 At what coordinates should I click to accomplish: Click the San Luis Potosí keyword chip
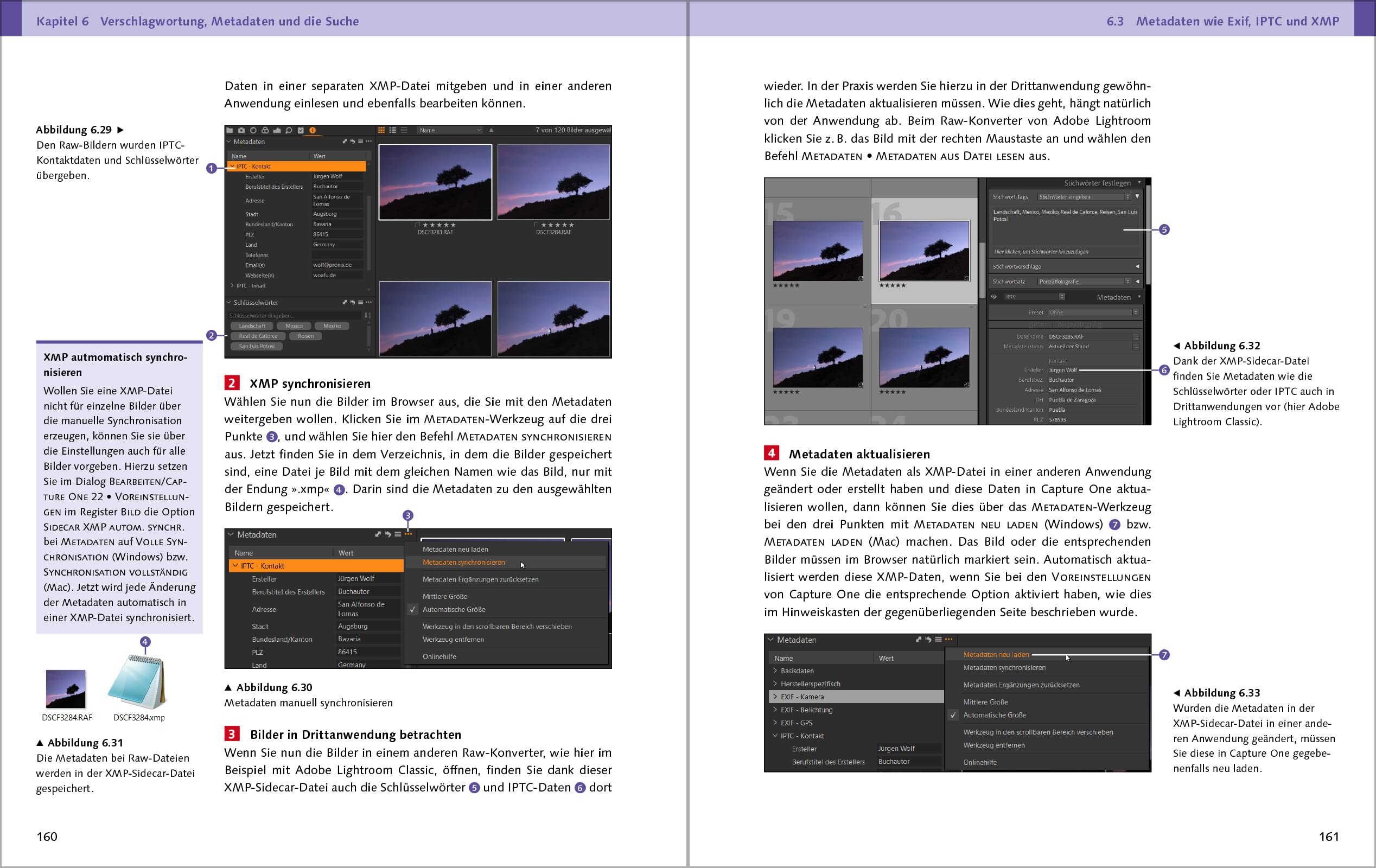(257, 346)
